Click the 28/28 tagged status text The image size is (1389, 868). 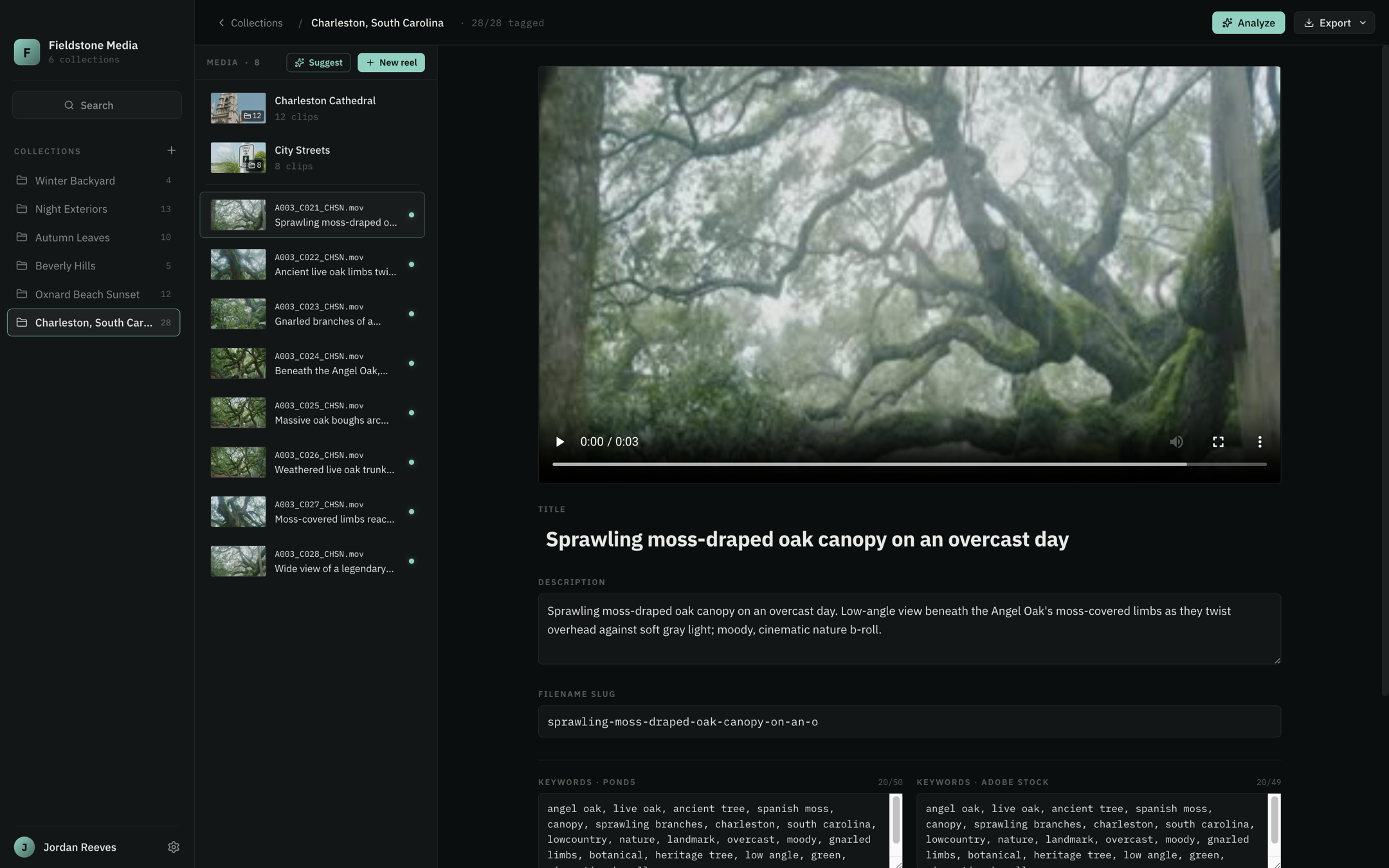tap(507, 23)
